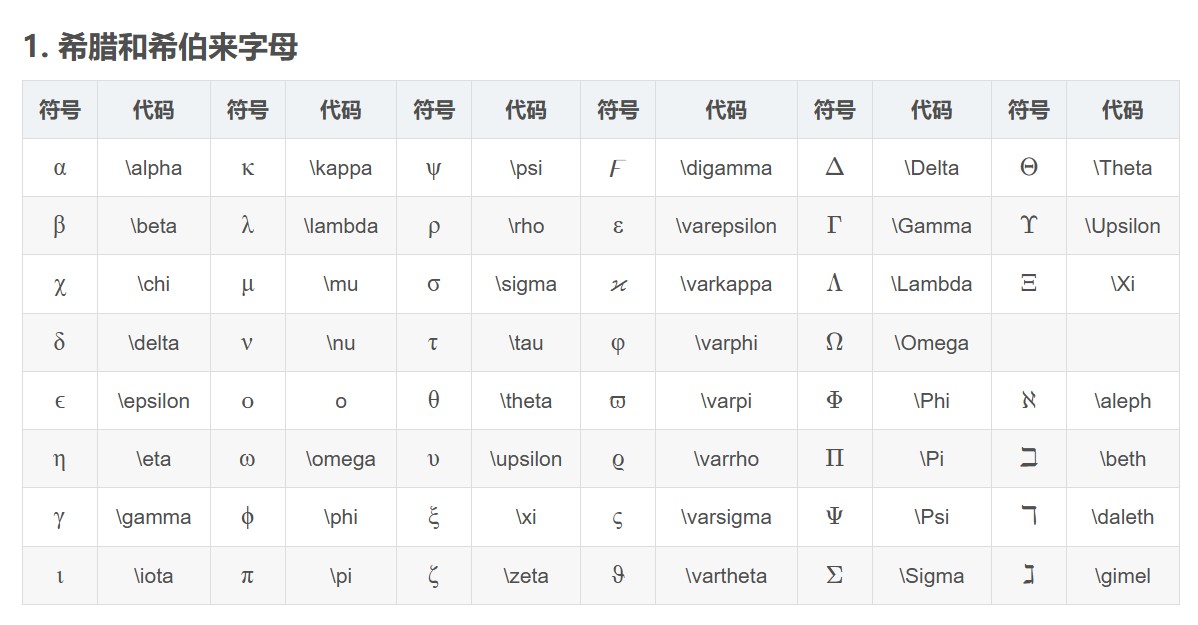Click the capital Sigma symbol
The height and width of the screenshot is (625, 1198).
pyautogui.click(x=834, y=575)
